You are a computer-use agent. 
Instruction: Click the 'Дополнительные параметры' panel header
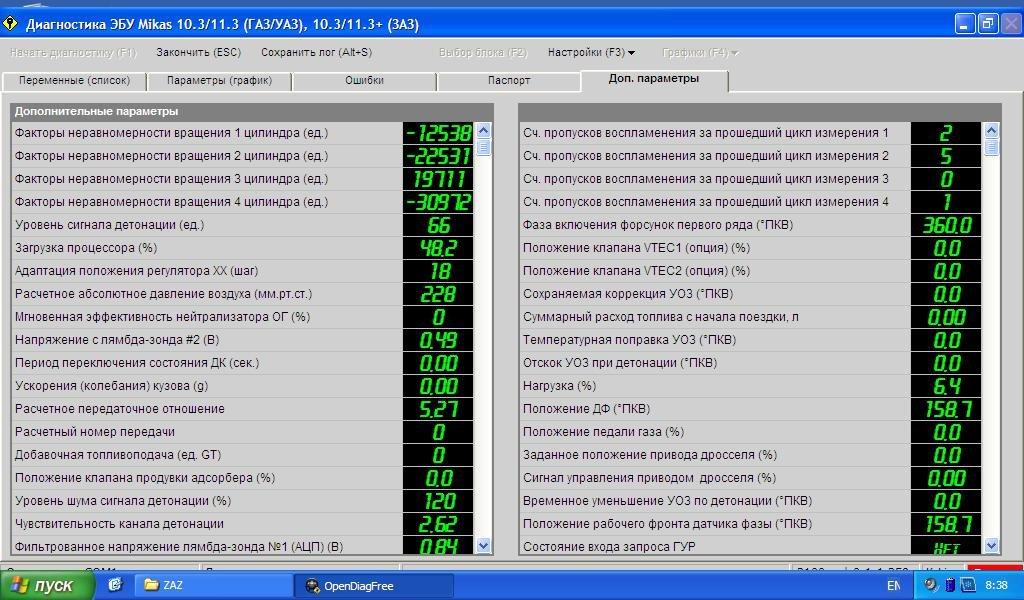tap(251, 112)
